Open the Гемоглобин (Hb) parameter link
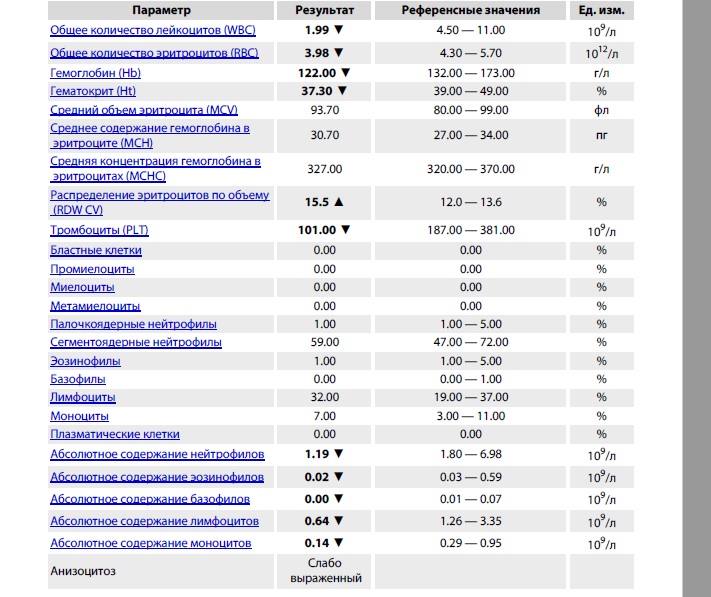 (x=96, y=73)
